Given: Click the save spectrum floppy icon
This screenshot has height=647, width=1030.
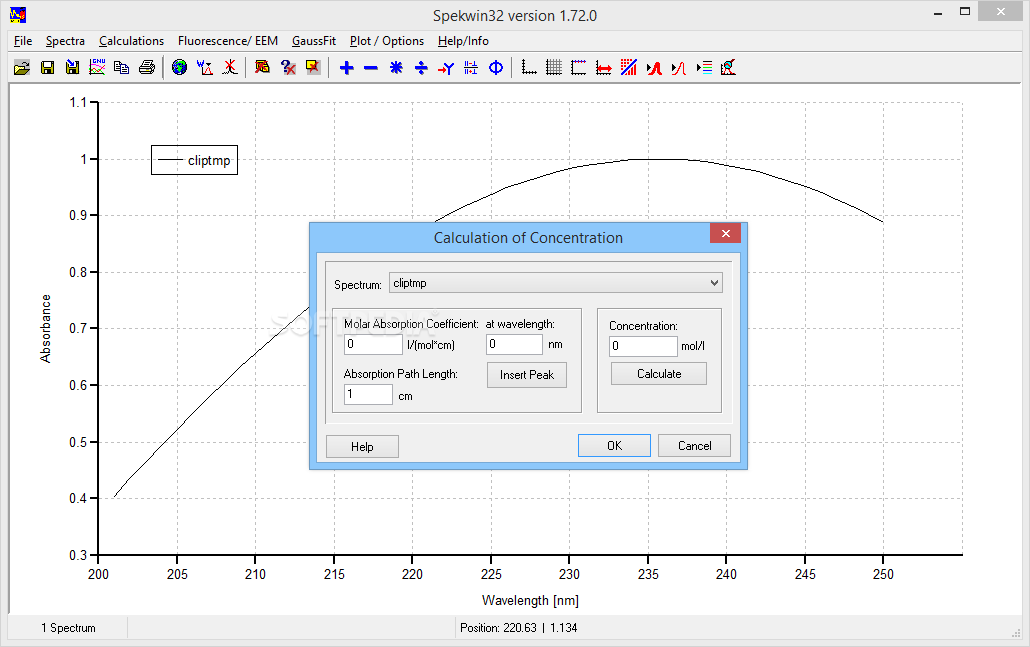Looking at the screenshot, I should pyautogui.click(x=47, y=68).
